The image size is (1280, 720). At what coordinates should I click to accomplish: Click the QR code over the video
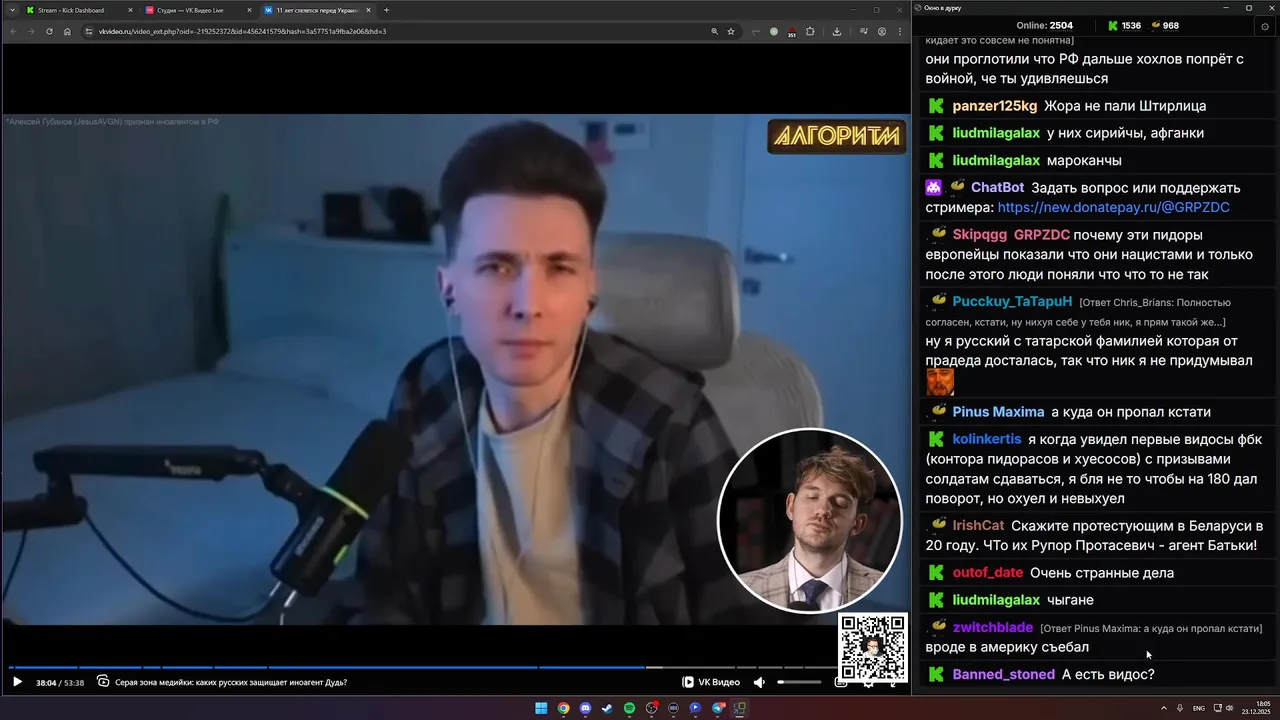click(x=873, y=648)
